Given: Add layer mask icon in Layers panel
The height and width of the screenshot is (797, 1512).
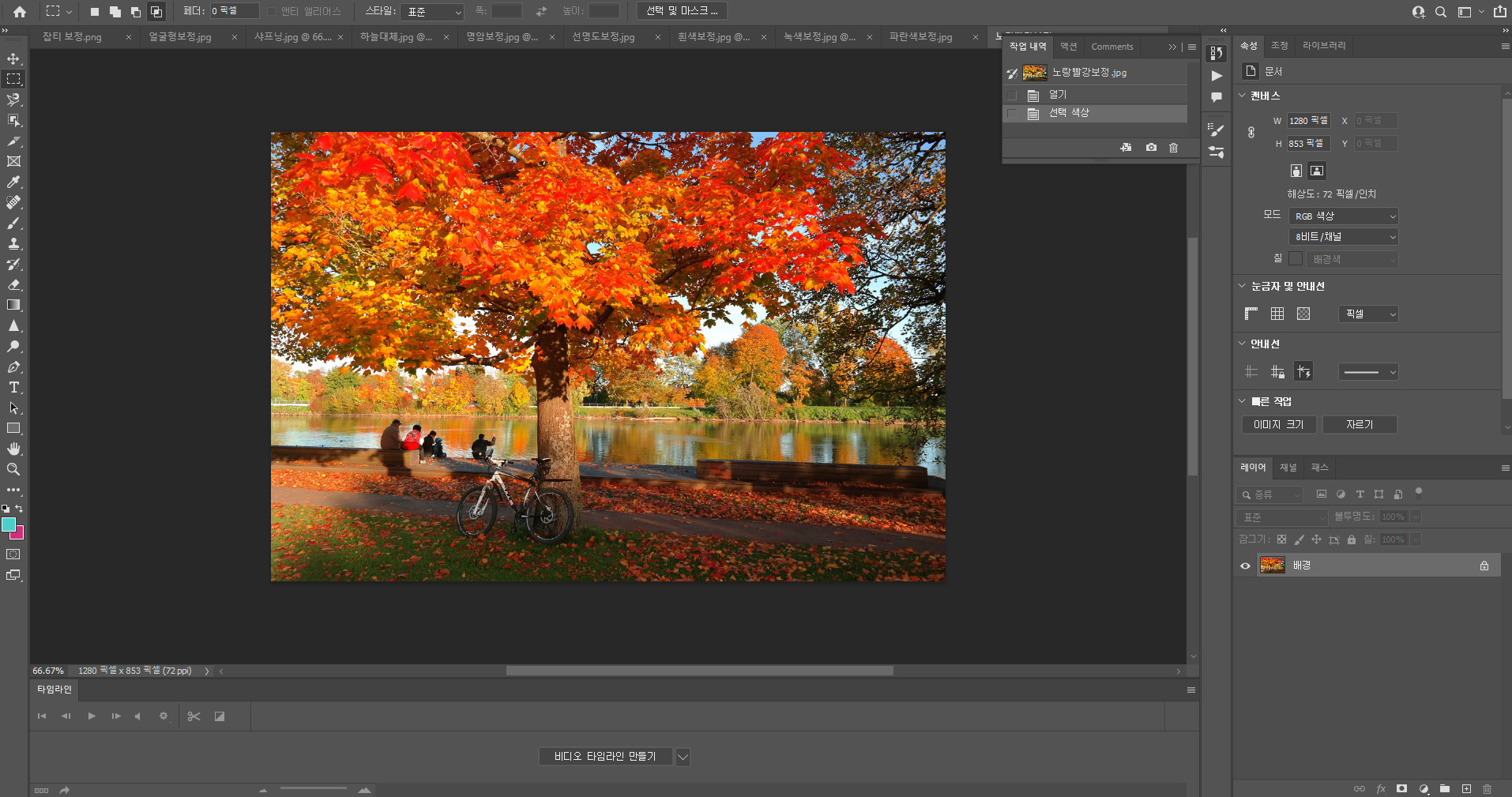Looking at the screenshot, I should coord(1401,788).
